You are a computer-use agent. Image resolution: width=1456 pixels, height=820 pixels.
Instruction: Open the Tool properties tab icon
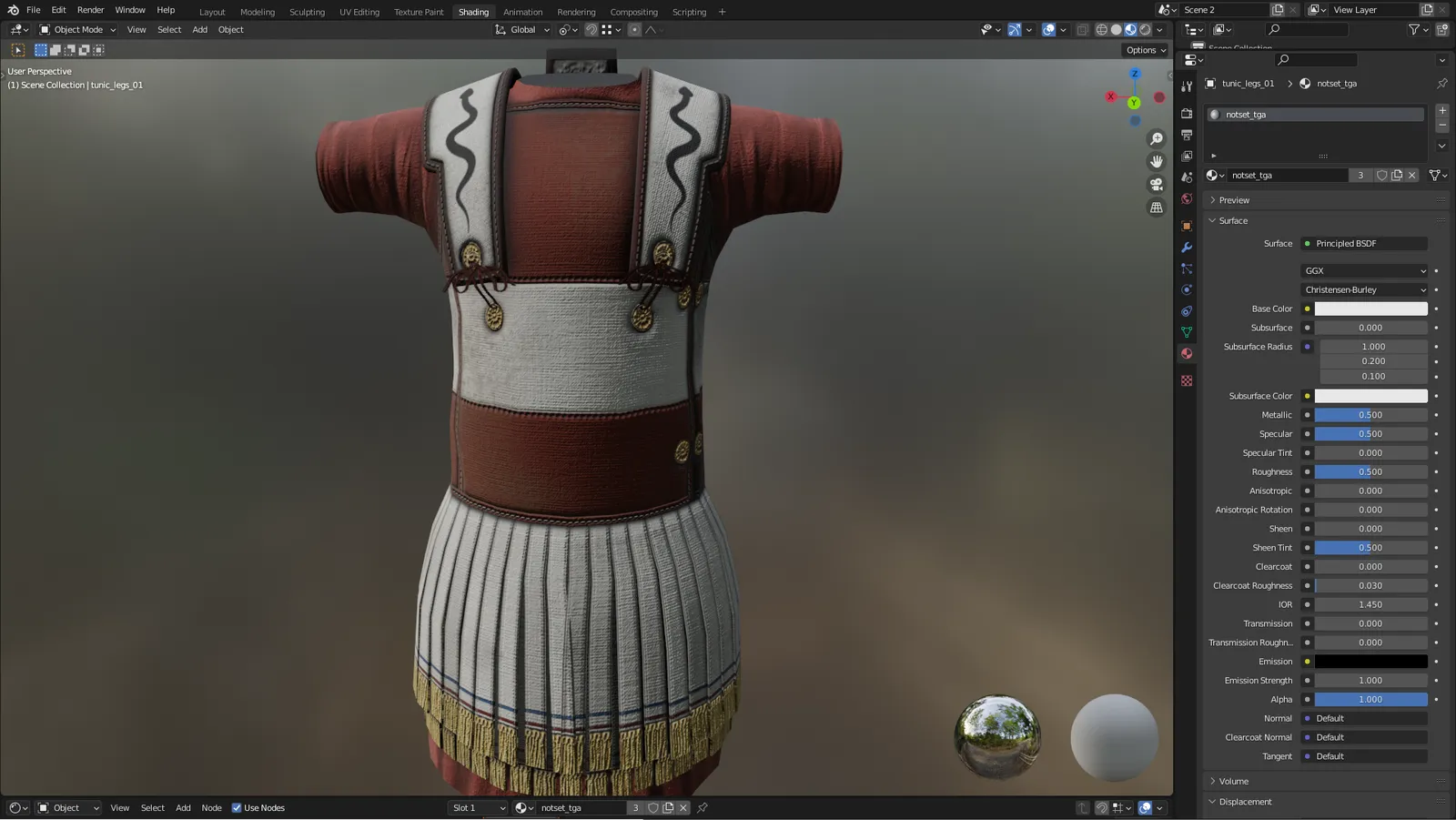pyautogui.click(x=1187, y=86)
